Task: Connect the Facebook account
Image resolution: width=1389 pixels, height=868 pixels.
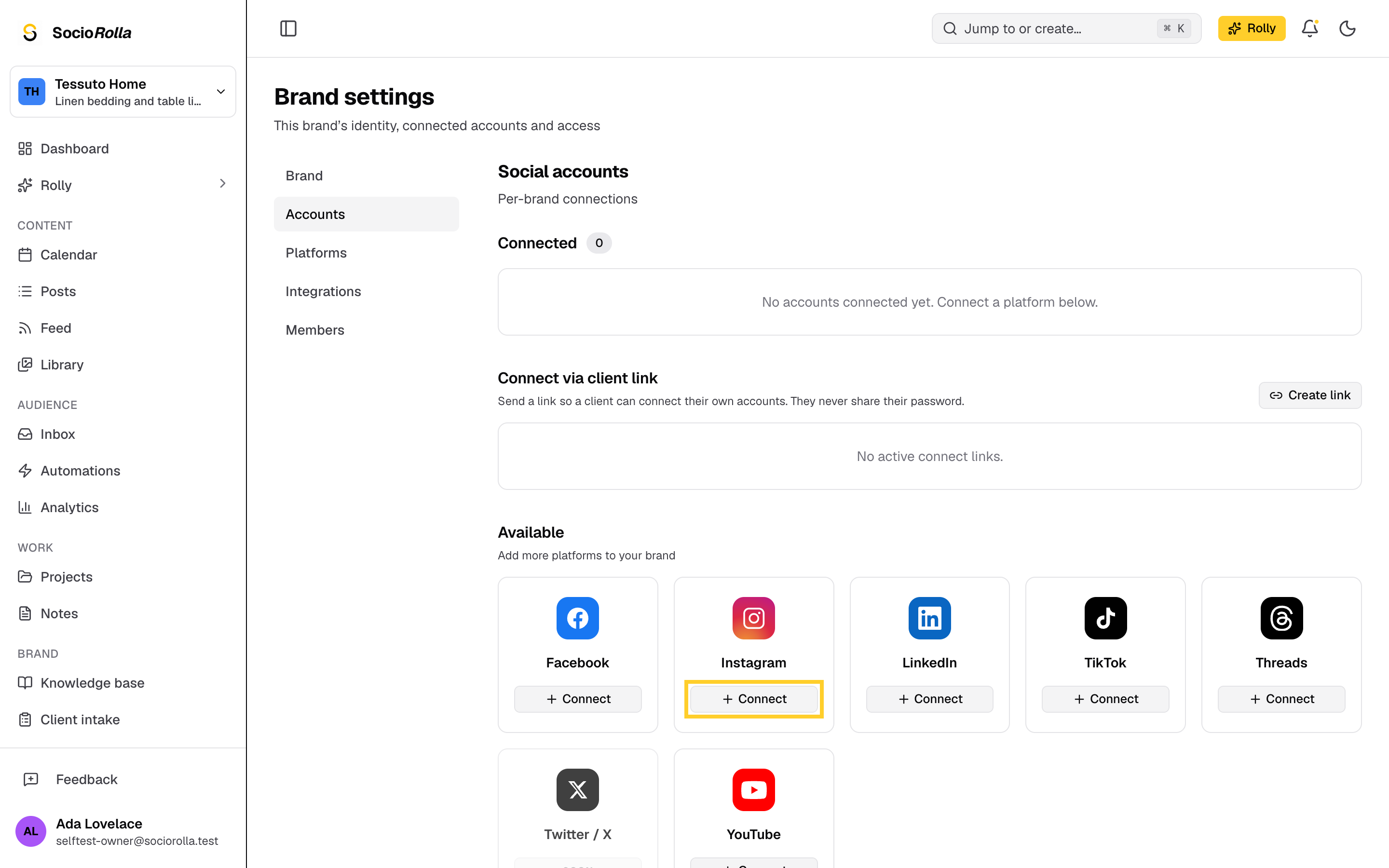Action: tap(577, 699)
